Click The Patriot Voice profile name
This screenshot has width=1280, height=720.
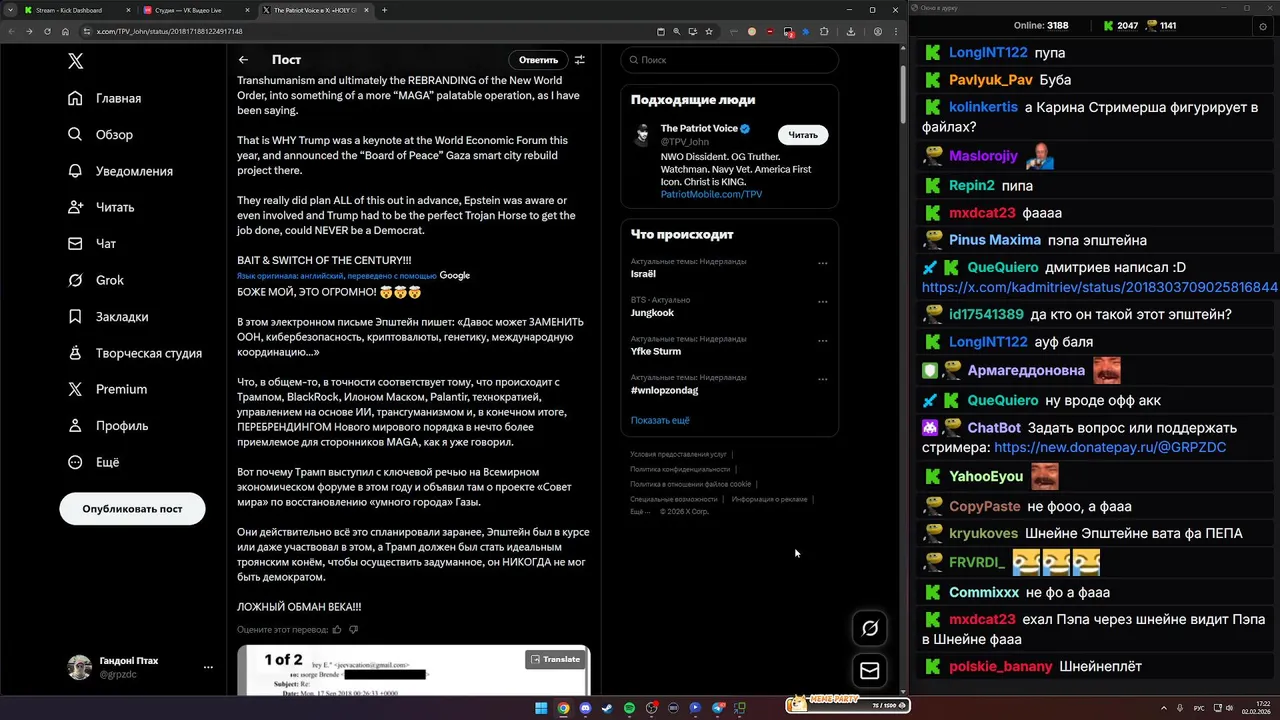[x=699, y=129]
